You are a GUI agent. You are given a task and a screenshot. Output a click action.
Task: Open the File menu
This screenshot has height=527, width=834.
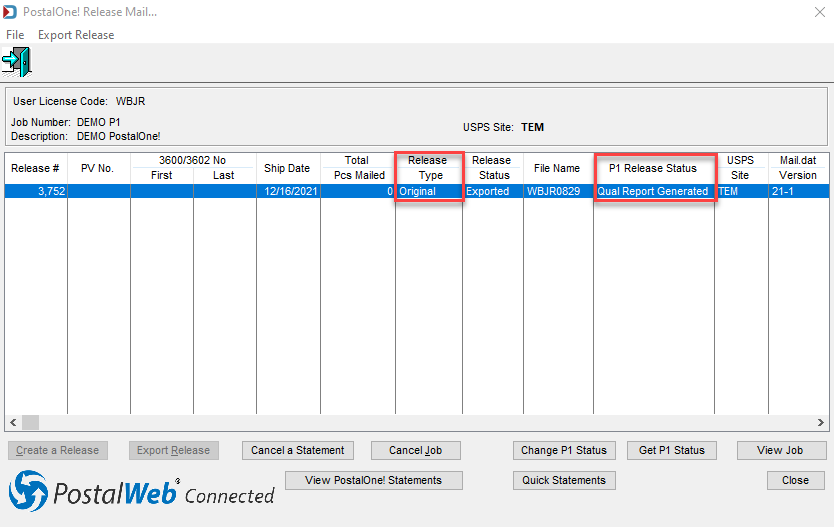pyautogui.click(x=15, y=35)
